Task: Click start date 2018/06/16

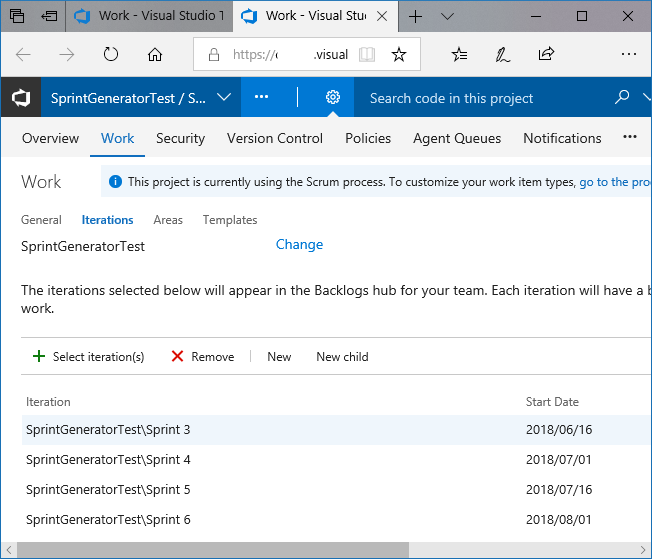Action: point(559,430)
